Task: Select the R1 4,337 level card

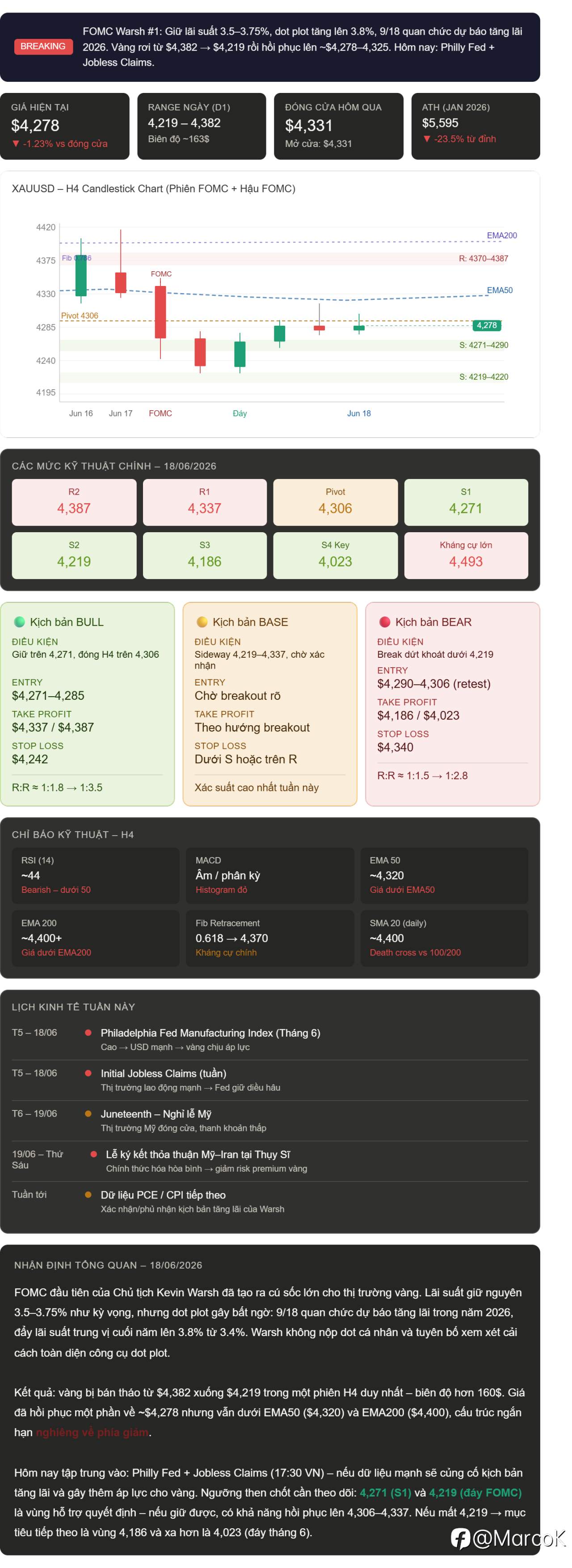Action: pyautogui.click(x=205, y=502)
